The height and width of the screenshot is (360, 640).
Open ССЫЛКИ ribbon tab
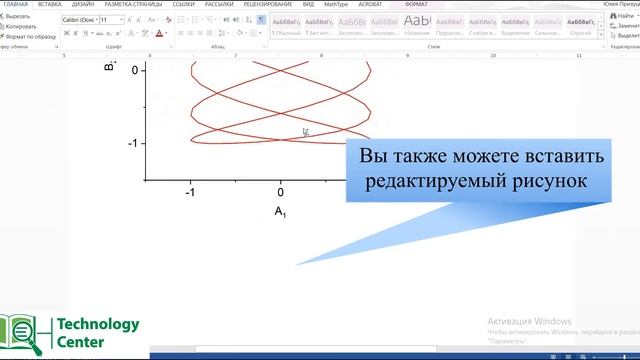[183, 4]
